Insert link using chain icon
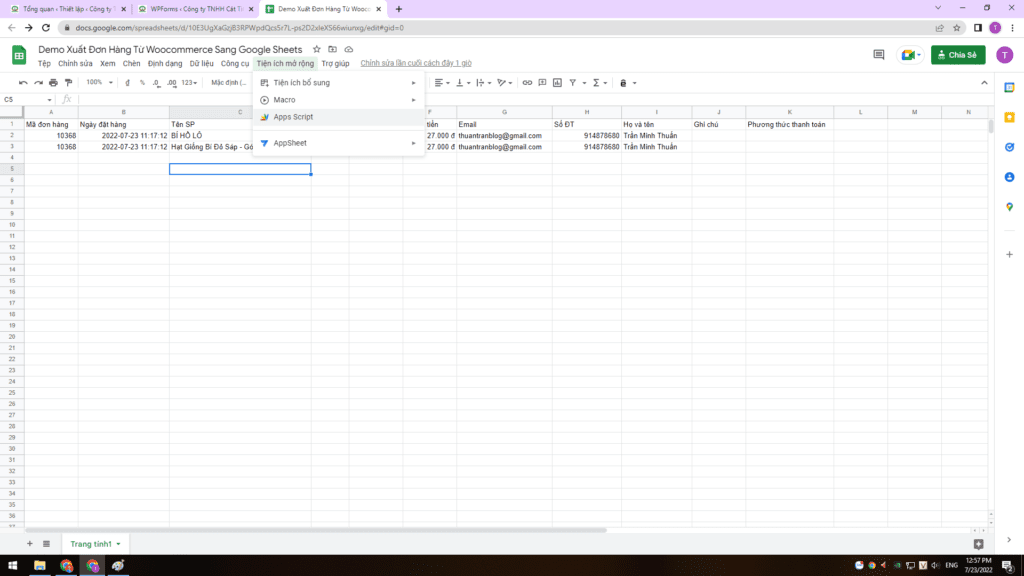The image size is (1024, 576). [x=527, y=83]
